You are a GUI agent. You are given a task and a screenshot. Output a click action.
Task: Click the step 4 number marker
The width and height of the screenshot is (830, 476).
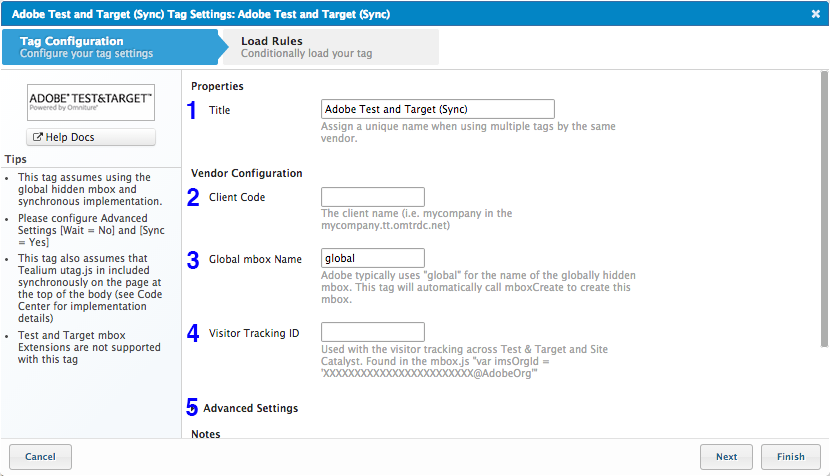[x=193, y=333]
